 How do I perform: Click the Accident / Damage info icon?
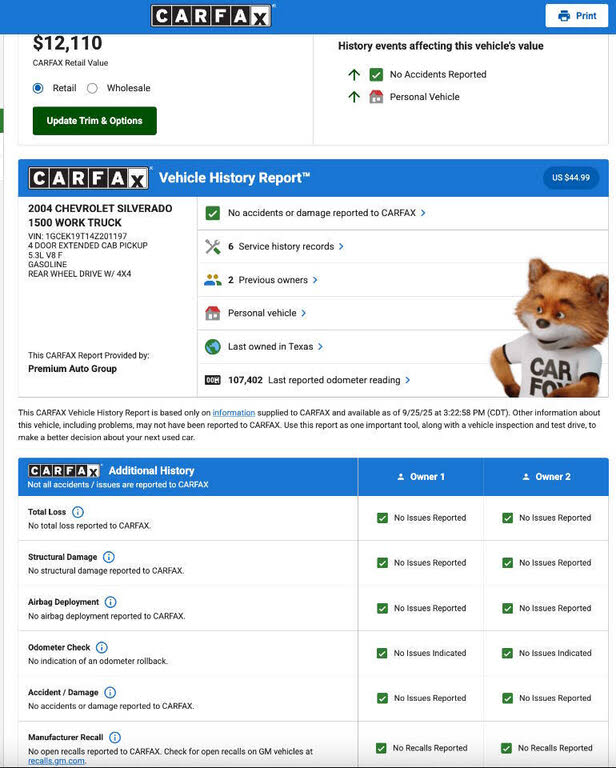[x=110, y=692]
